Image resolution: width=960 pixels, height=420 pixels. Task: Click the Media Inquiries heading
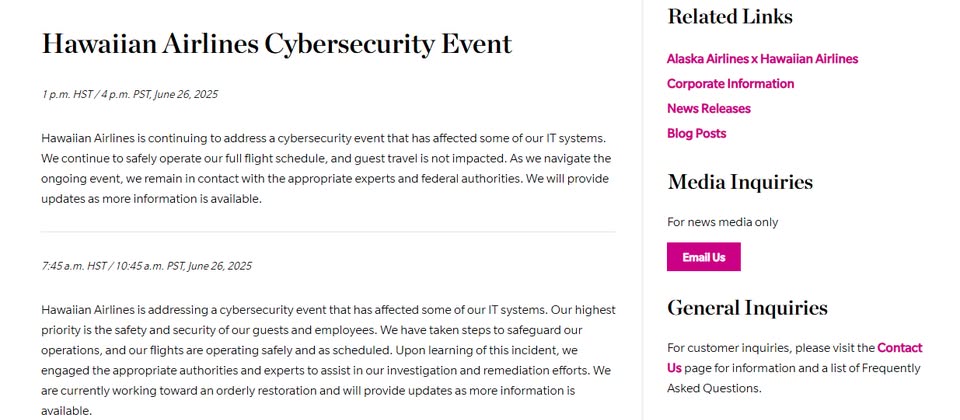pyautogui.click(x=740, y=182)
